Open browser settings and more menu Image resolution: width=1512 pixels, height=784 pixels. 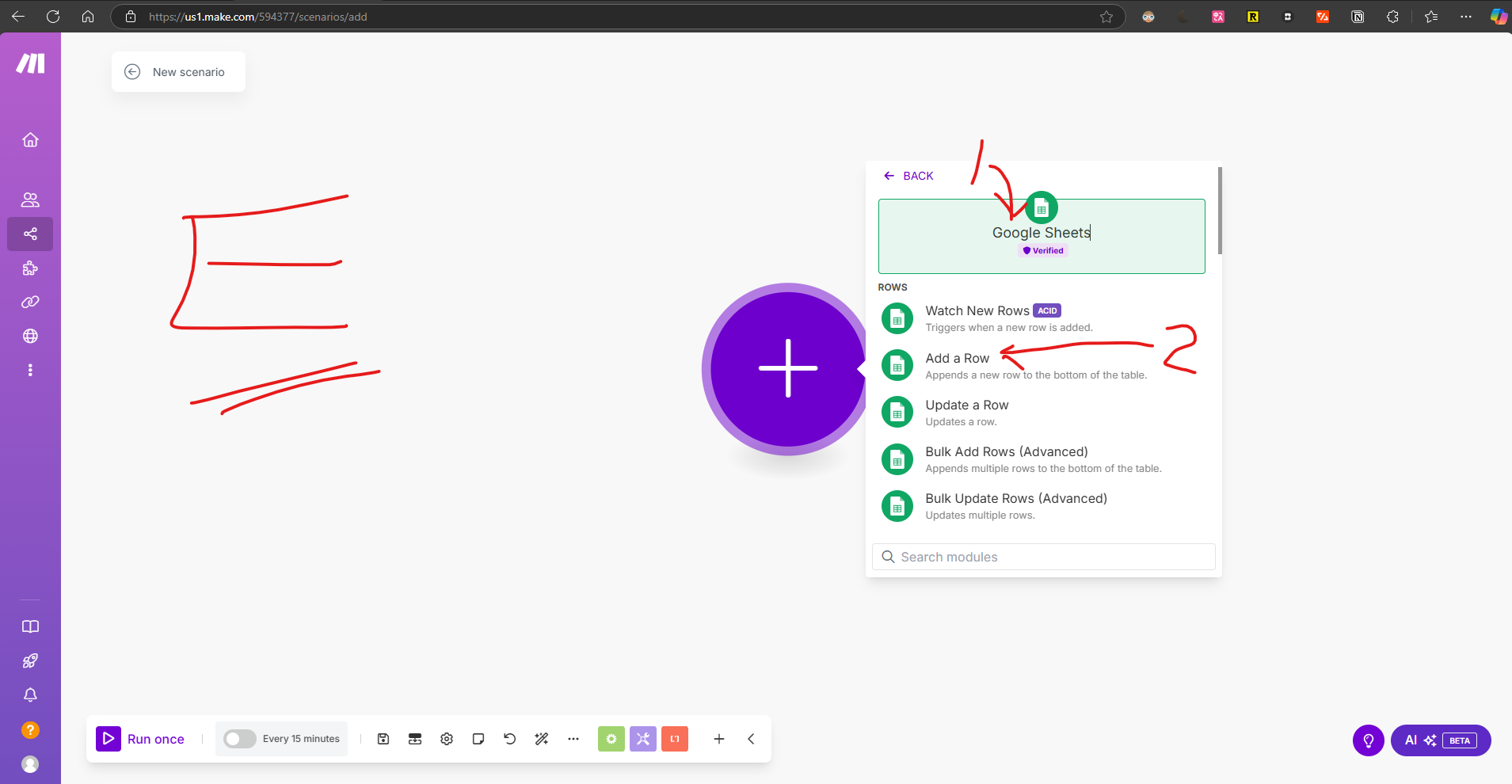tap(1466, 17)
